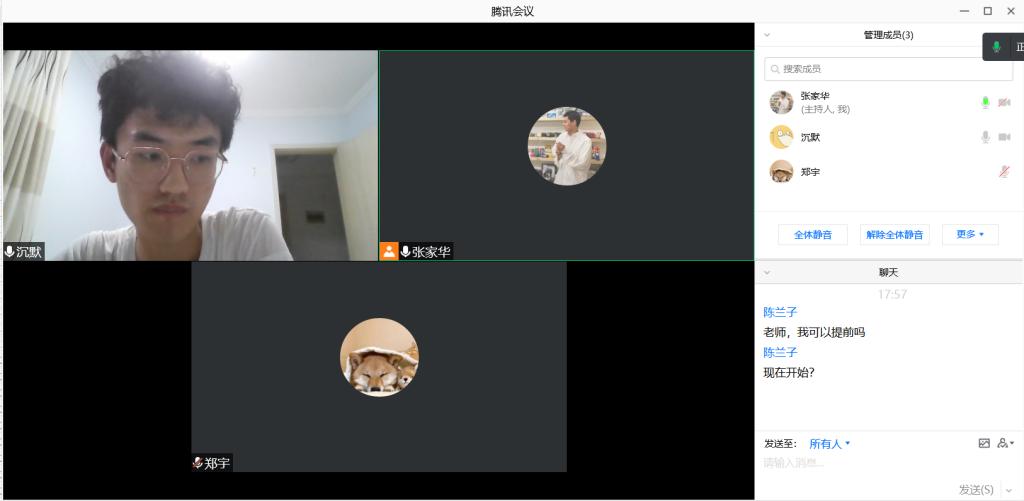Toggle 张家华's green microphone in member list
This screenshot has width=1024, height=501.
(985, 103)
